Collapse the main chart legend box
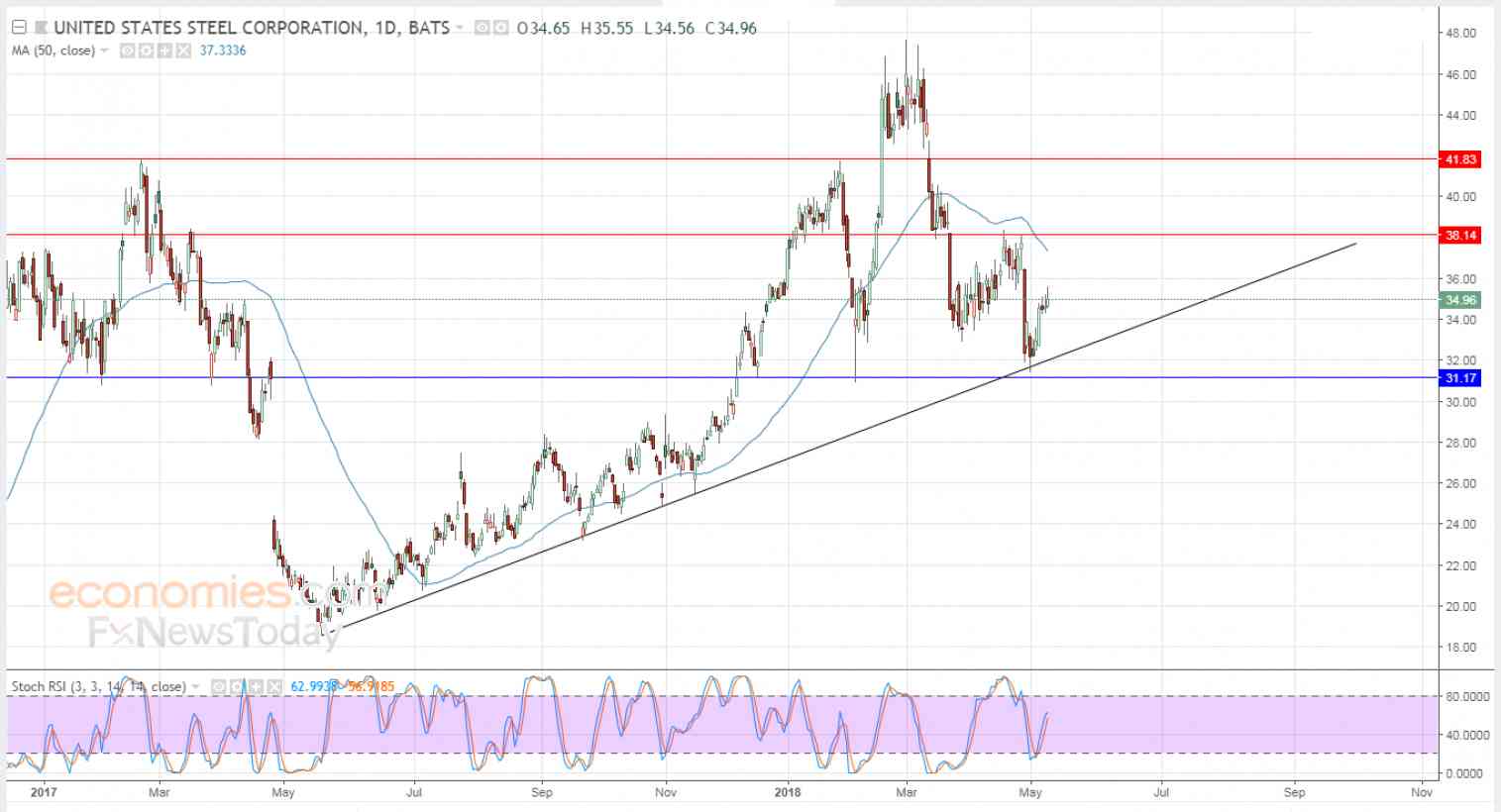Screen dimensions: 1501x812 [19, 28]
